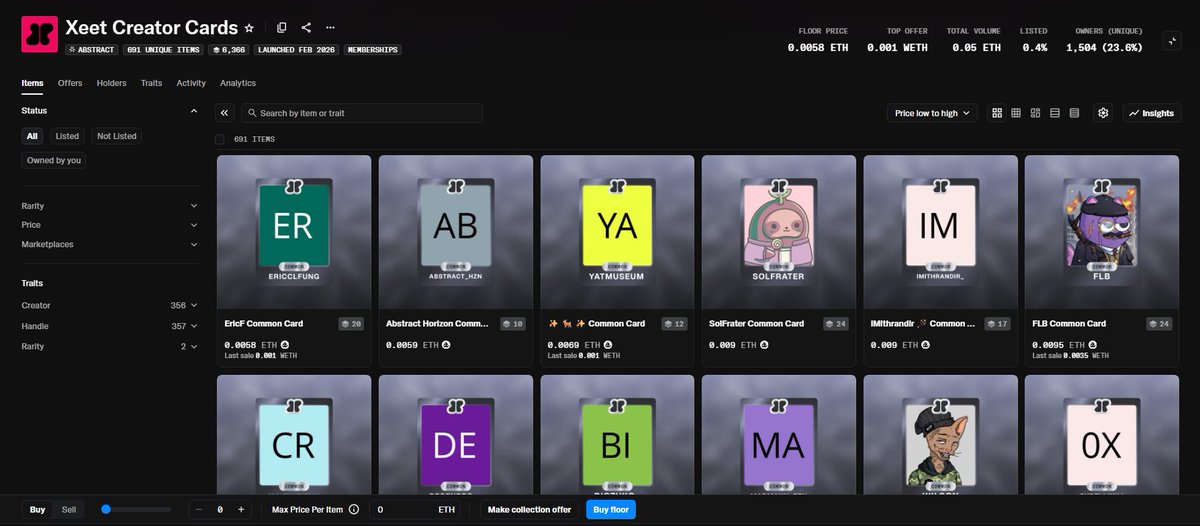Click Make collection offer
Screen dimensions: 1200x526
click(529, 509)
